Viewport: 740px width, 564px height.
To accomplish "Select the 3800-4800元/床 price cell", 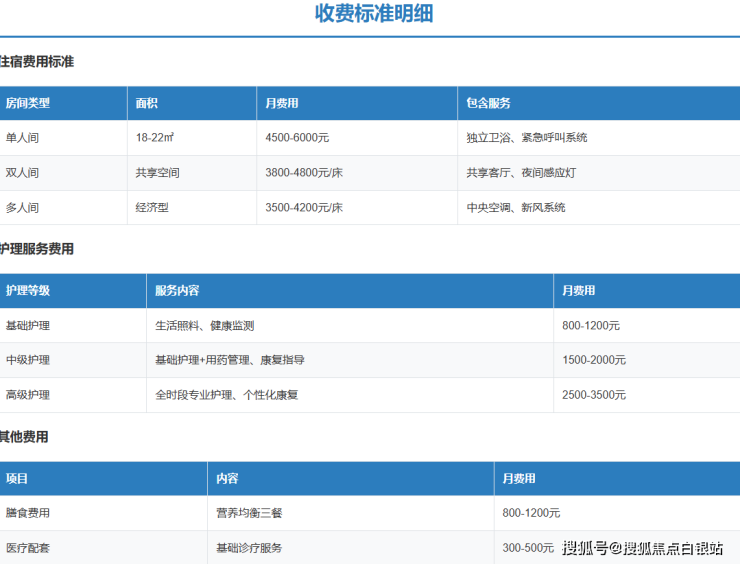I will point(304,173).
